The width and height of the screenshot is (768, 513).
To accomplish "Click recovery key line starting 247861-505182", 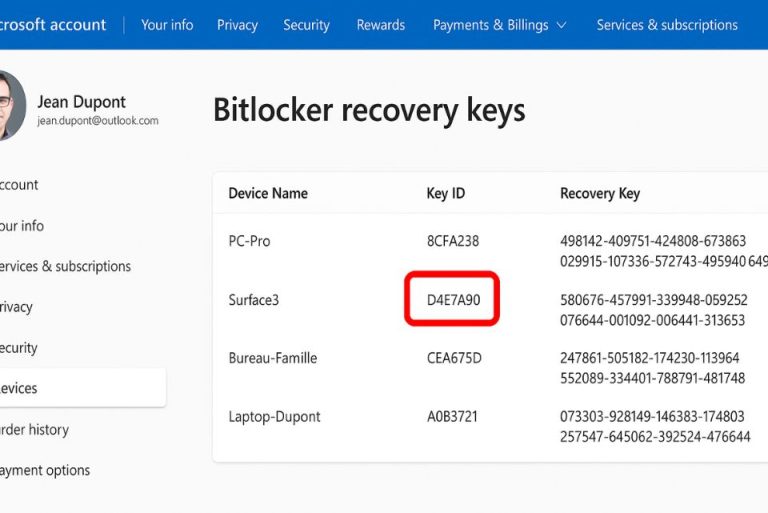I will pyautogui.click(x=650, y=358).
